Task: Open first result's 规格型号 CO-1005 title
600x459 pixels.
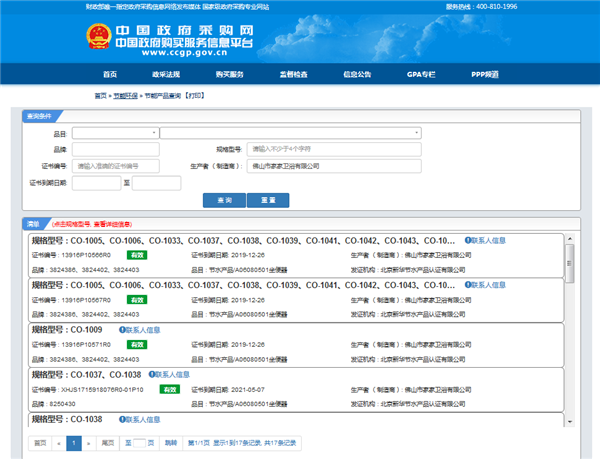Action: 243,241
